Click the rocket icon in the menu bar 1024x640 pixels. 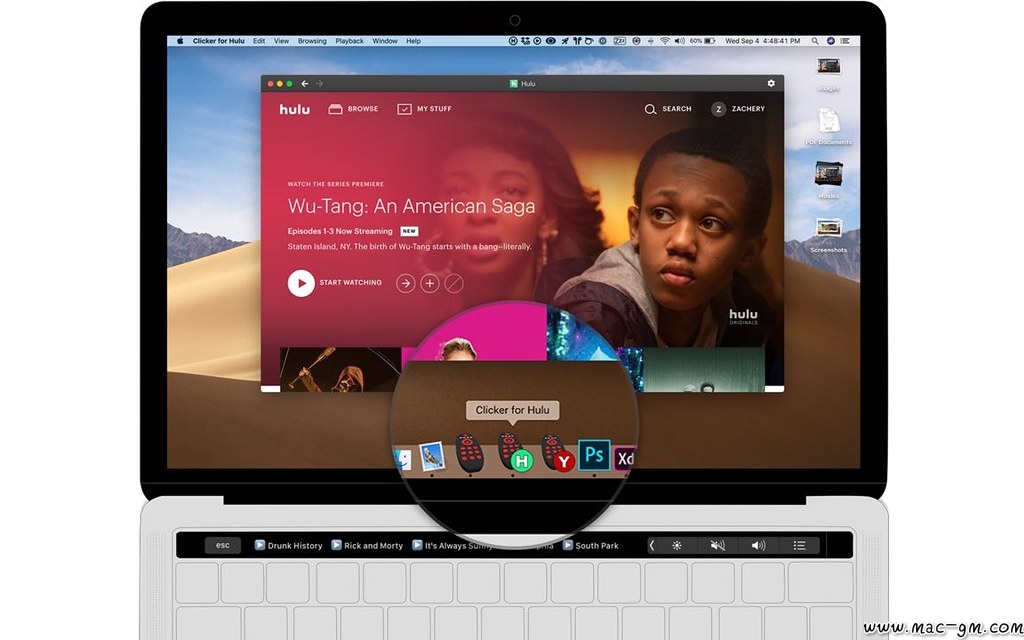[564, 40]
